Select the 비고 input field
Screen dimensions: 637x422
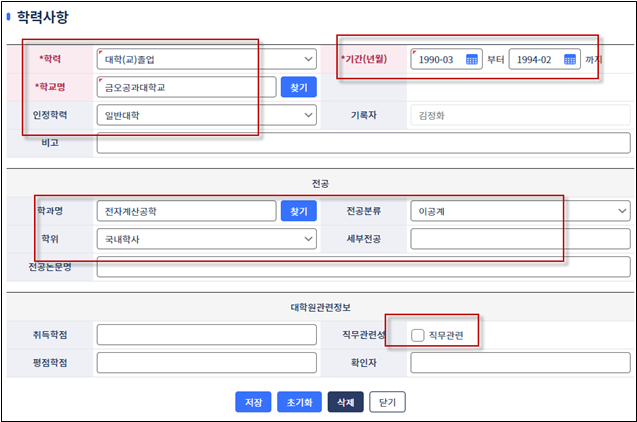[x=364, y=143]
